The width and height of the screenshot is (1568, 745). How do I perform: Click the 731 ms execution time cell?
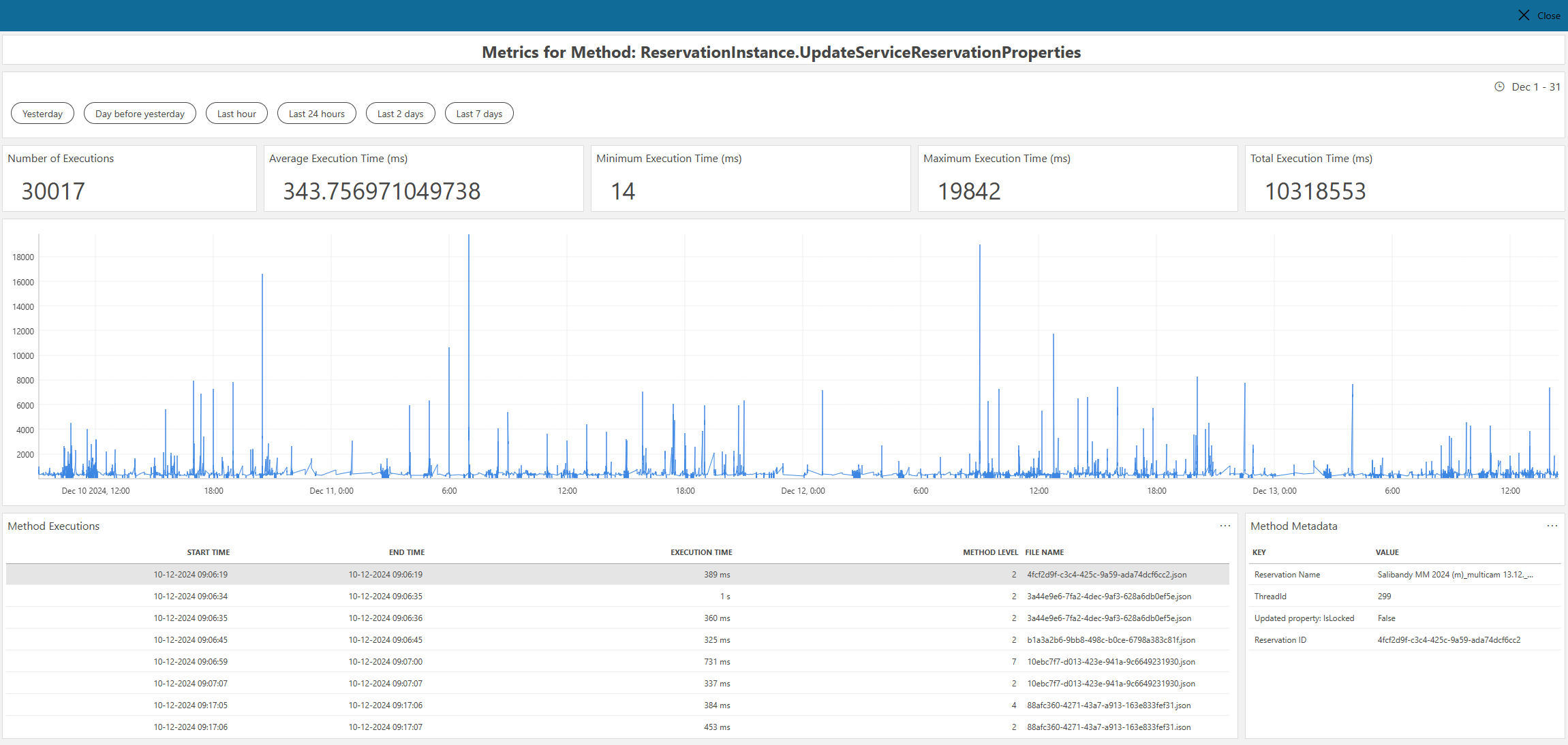(717, 661)
